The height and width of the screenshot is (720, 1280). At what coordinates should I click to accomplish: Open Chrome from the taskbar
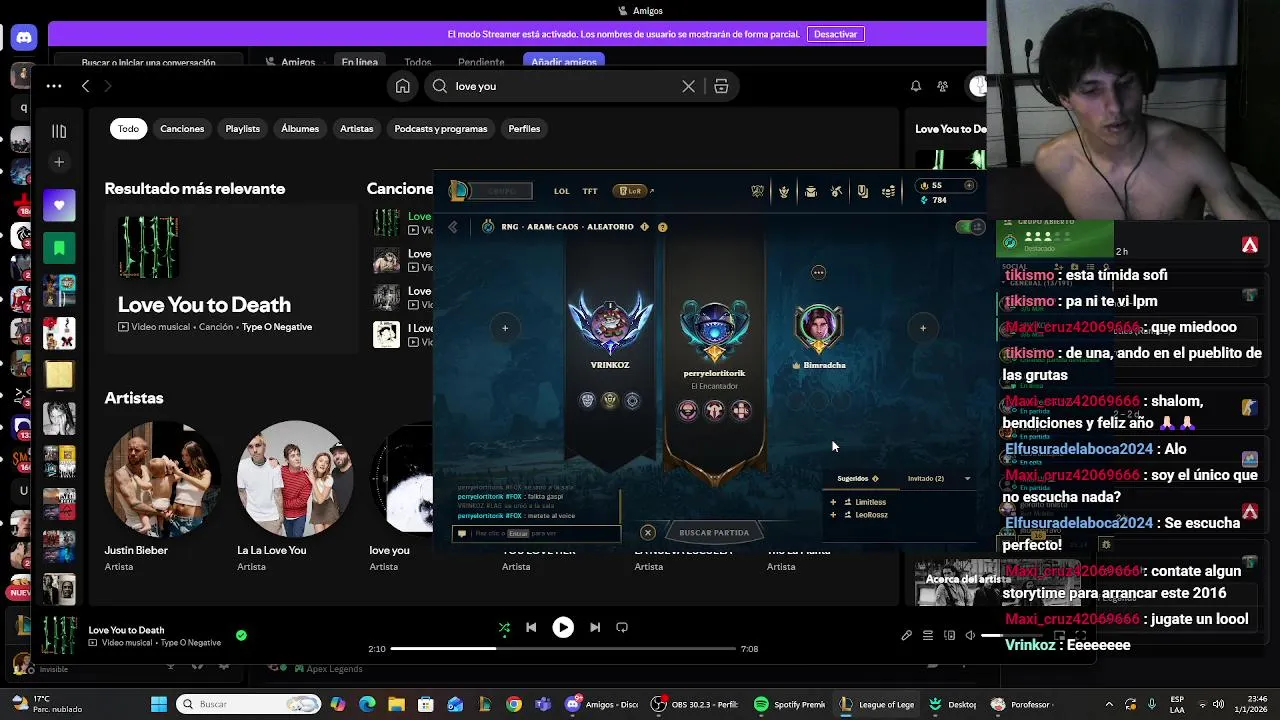(513, 704)
